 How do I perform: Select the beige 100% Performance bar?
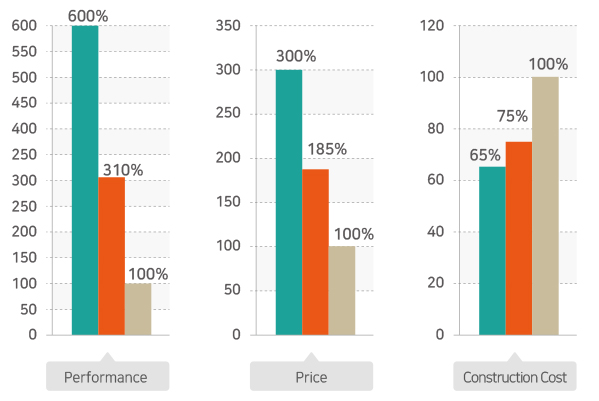click(138, 309)
